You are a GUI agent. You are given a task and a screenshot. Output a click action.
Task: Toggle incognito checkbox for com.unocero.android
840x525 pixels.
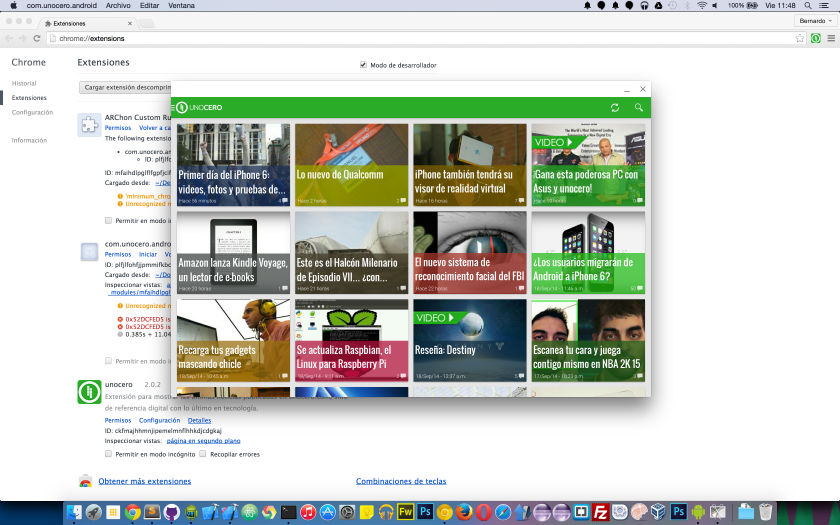coord(109,361)
